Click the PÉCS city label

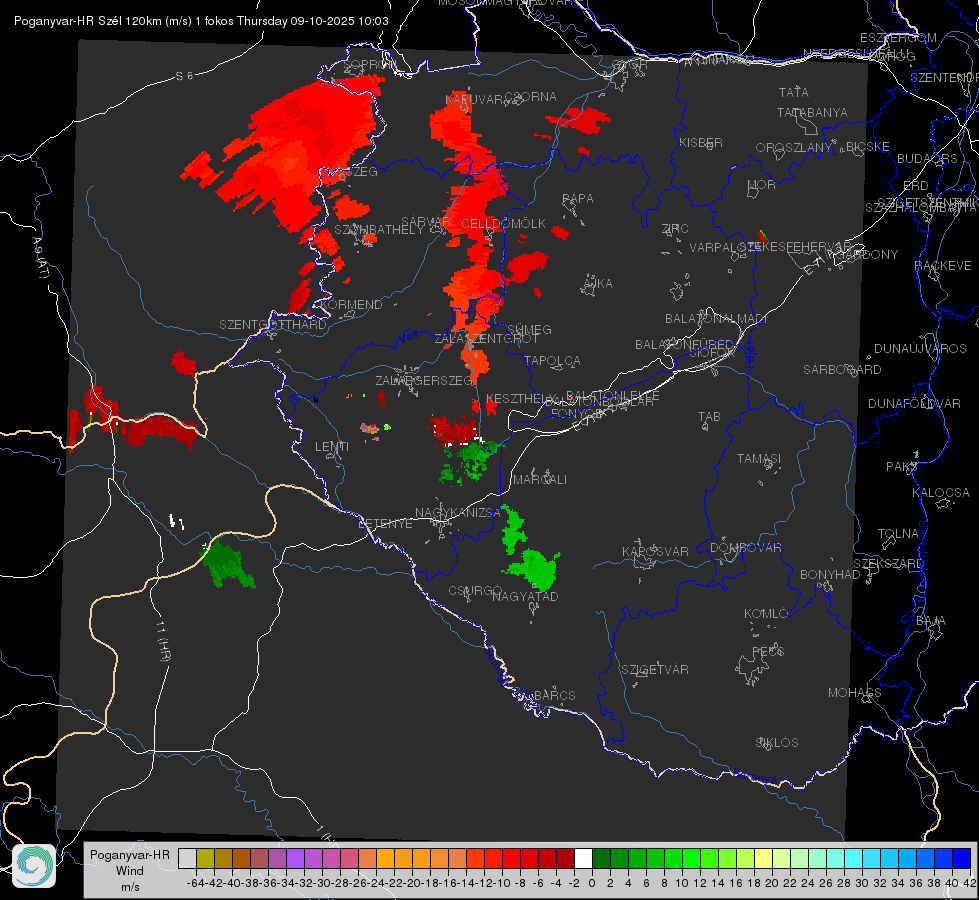tap(767, 651)
